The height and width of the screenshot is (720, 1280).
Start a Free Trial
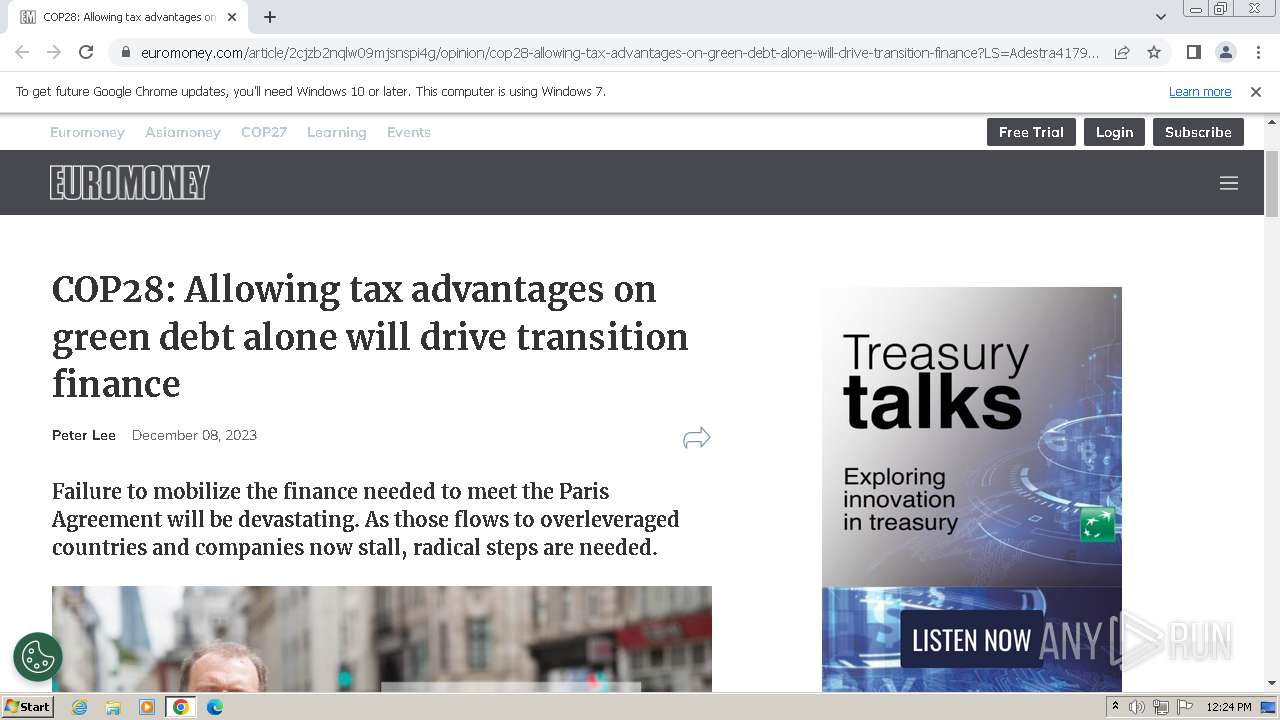pyautogui.click(x=1031, y=132)
